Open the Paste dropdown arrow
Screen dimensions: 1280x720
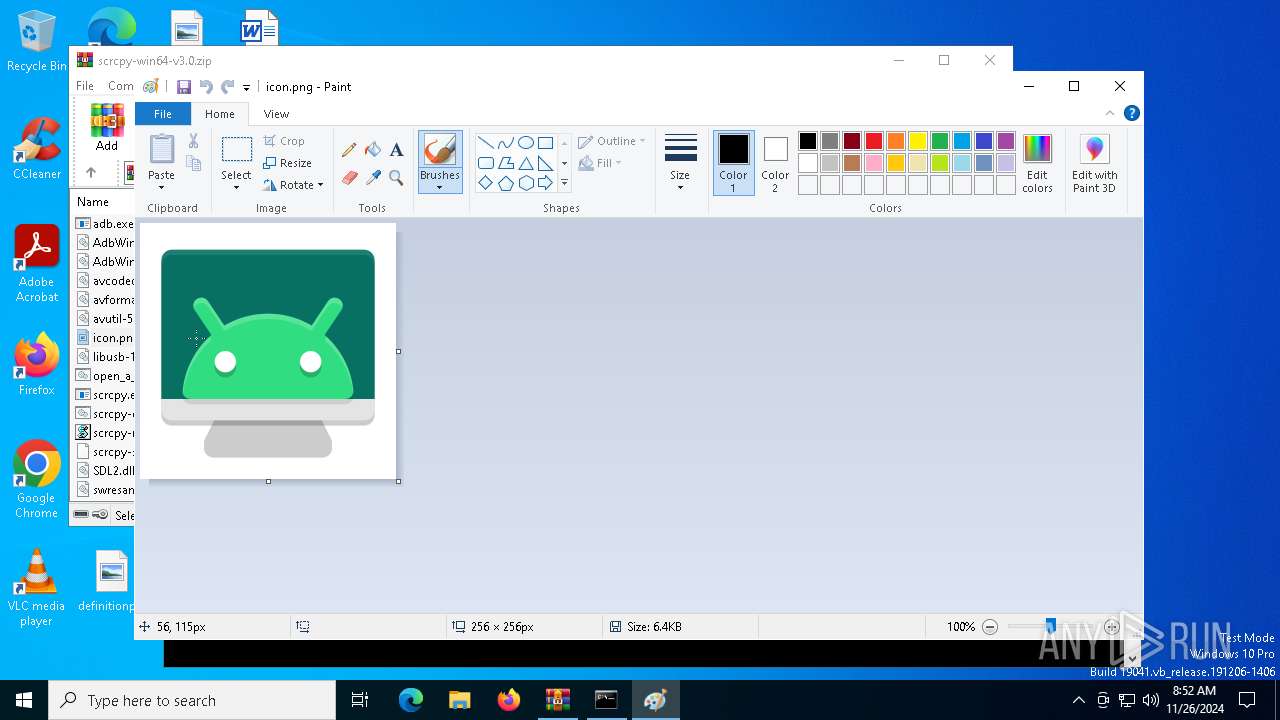pyautogui.click(x=161, y=187)
